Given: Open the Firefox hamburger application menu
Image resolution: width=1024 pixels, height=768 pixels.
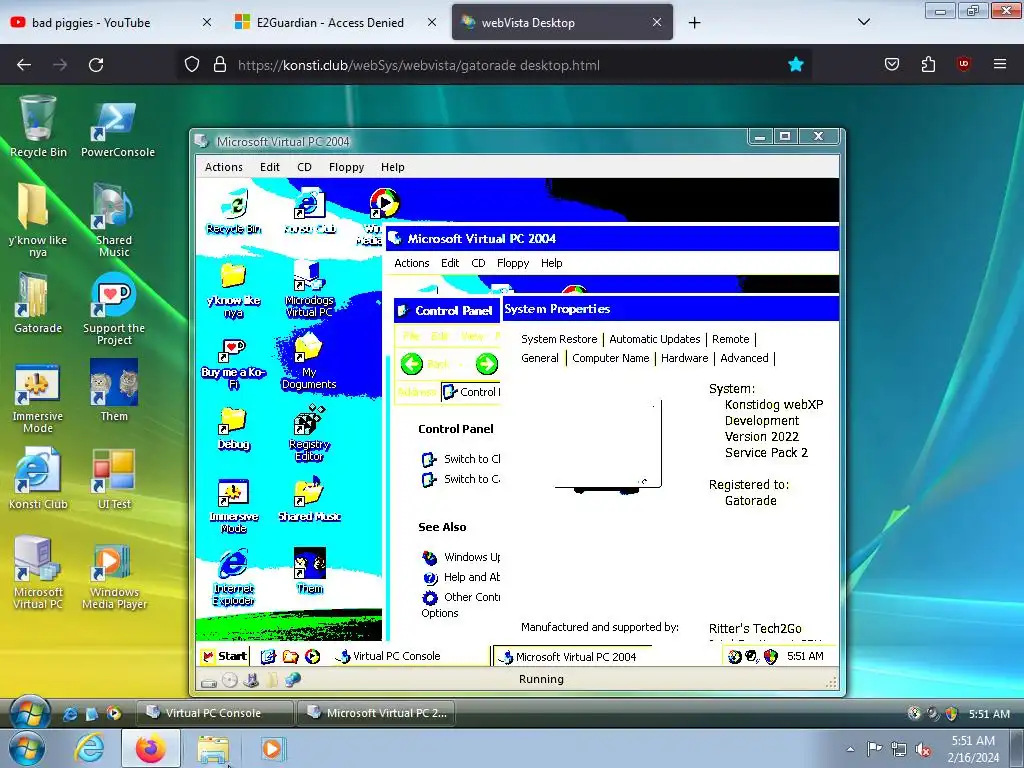Looking at the screenshot, I should click(x=999, y=64).
